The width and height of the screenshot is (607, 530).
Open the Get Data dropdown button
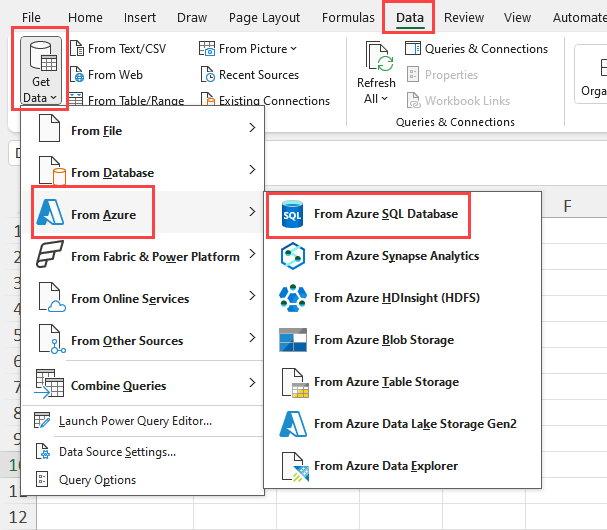pyautogui.click(x=41, y=70)
